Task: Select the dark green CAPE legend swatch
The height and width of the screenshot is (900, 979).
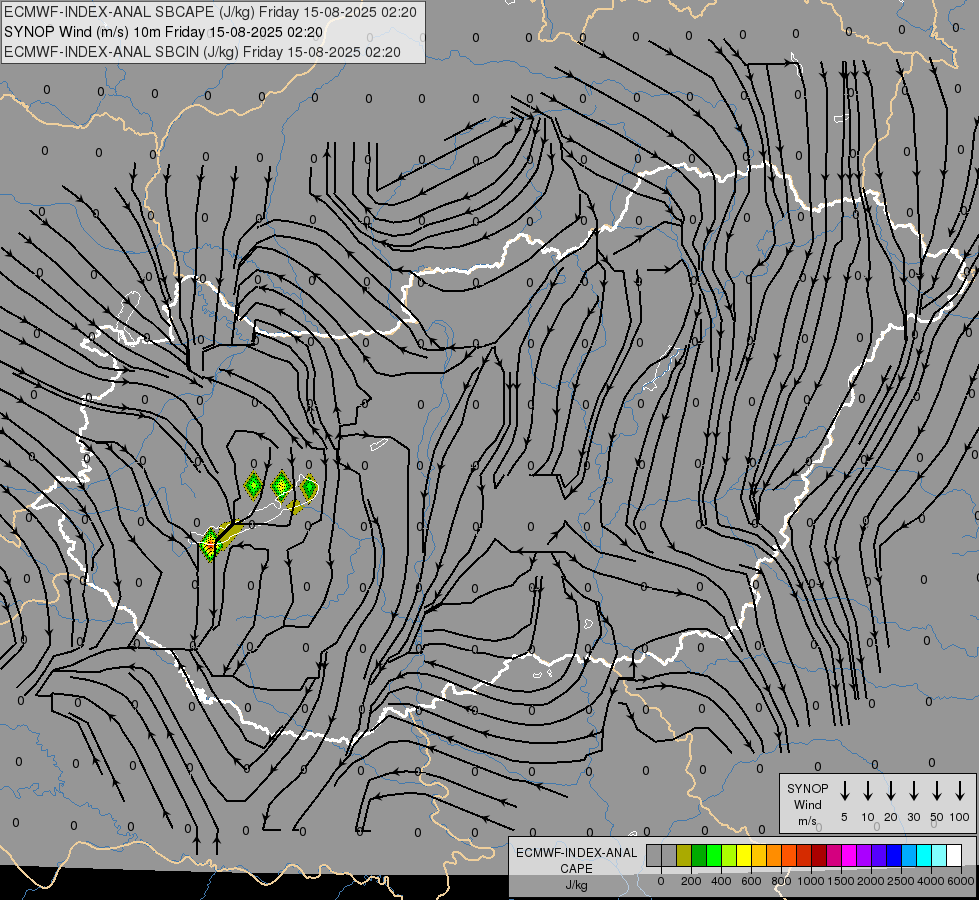Action: [699, 855]
